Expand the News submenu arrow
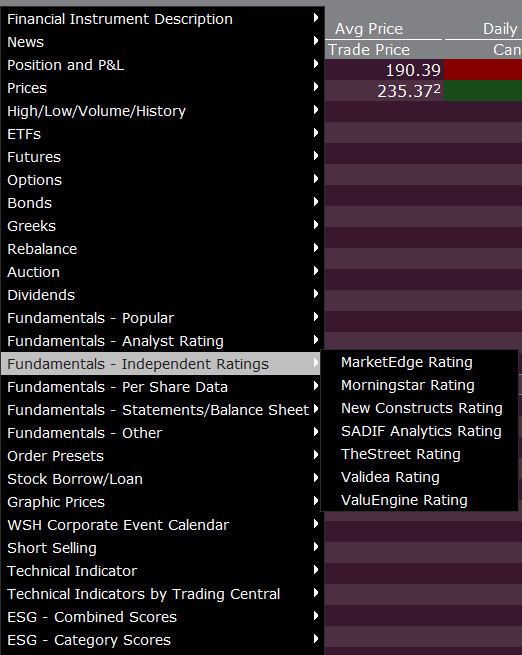 tap(316, 41)
